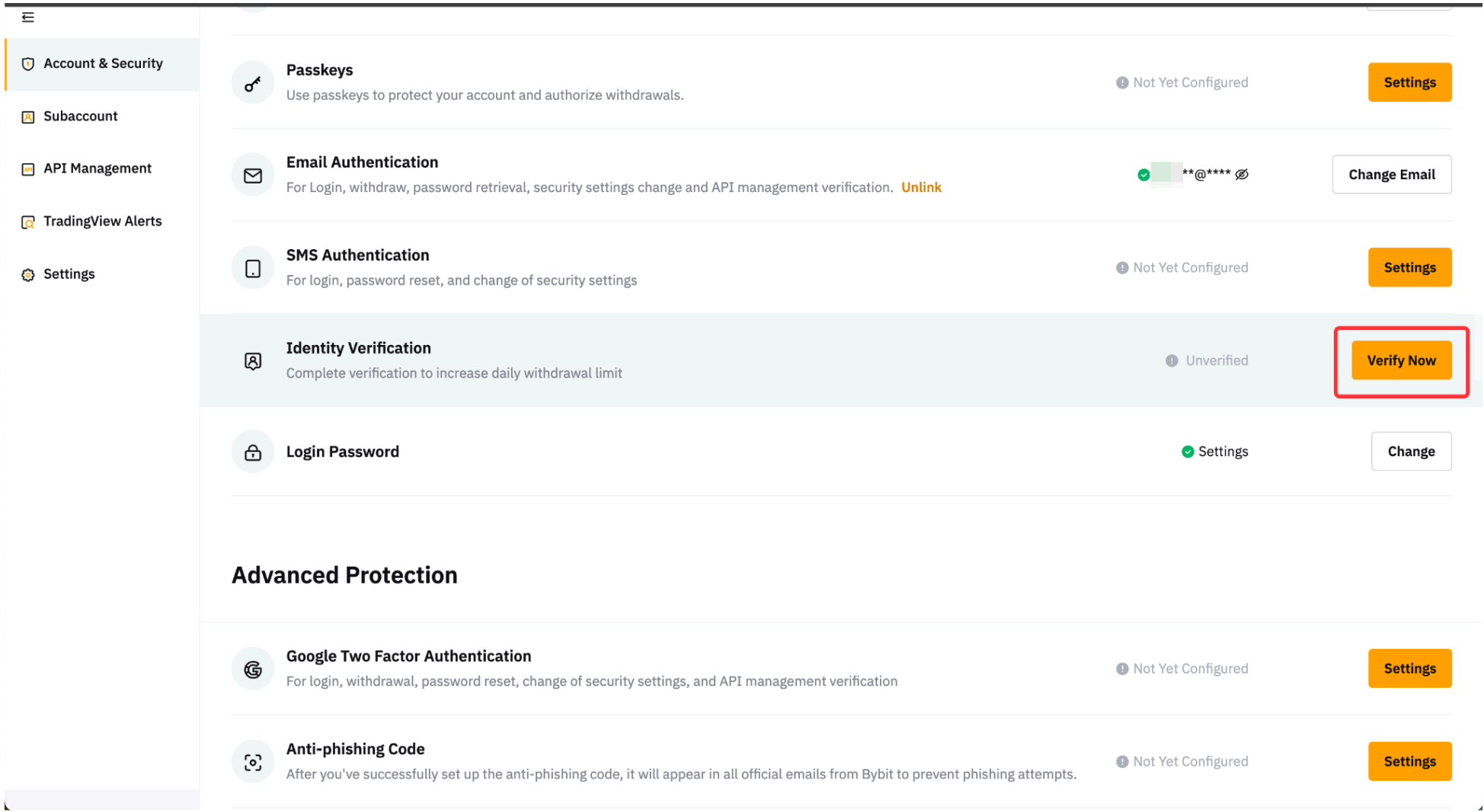
Task: Click the Google Two Factor Authentication icon
Action: (x=253, y=669)
